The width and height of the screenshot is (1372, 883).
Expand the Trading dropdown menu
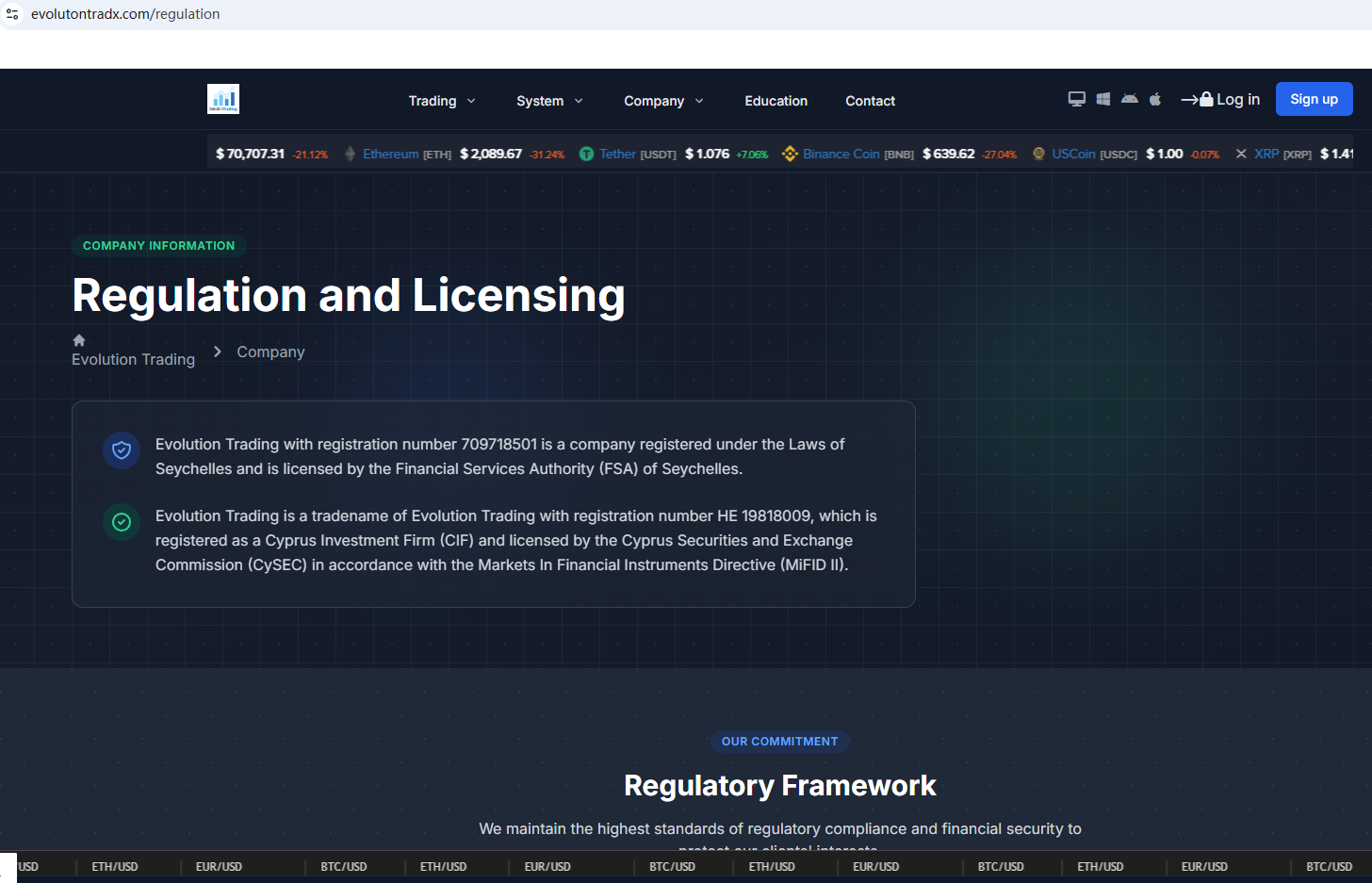coord(441,101)
